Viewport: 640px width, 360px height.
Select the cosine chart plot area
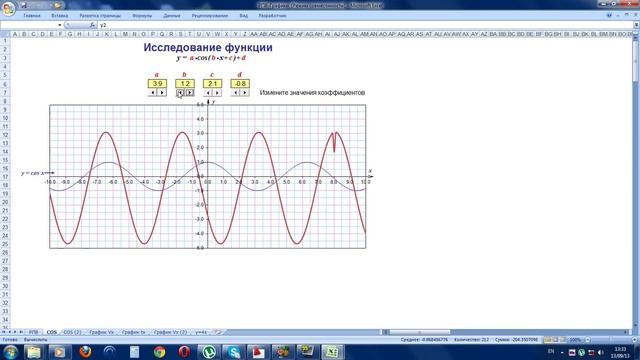click(208, 176)
